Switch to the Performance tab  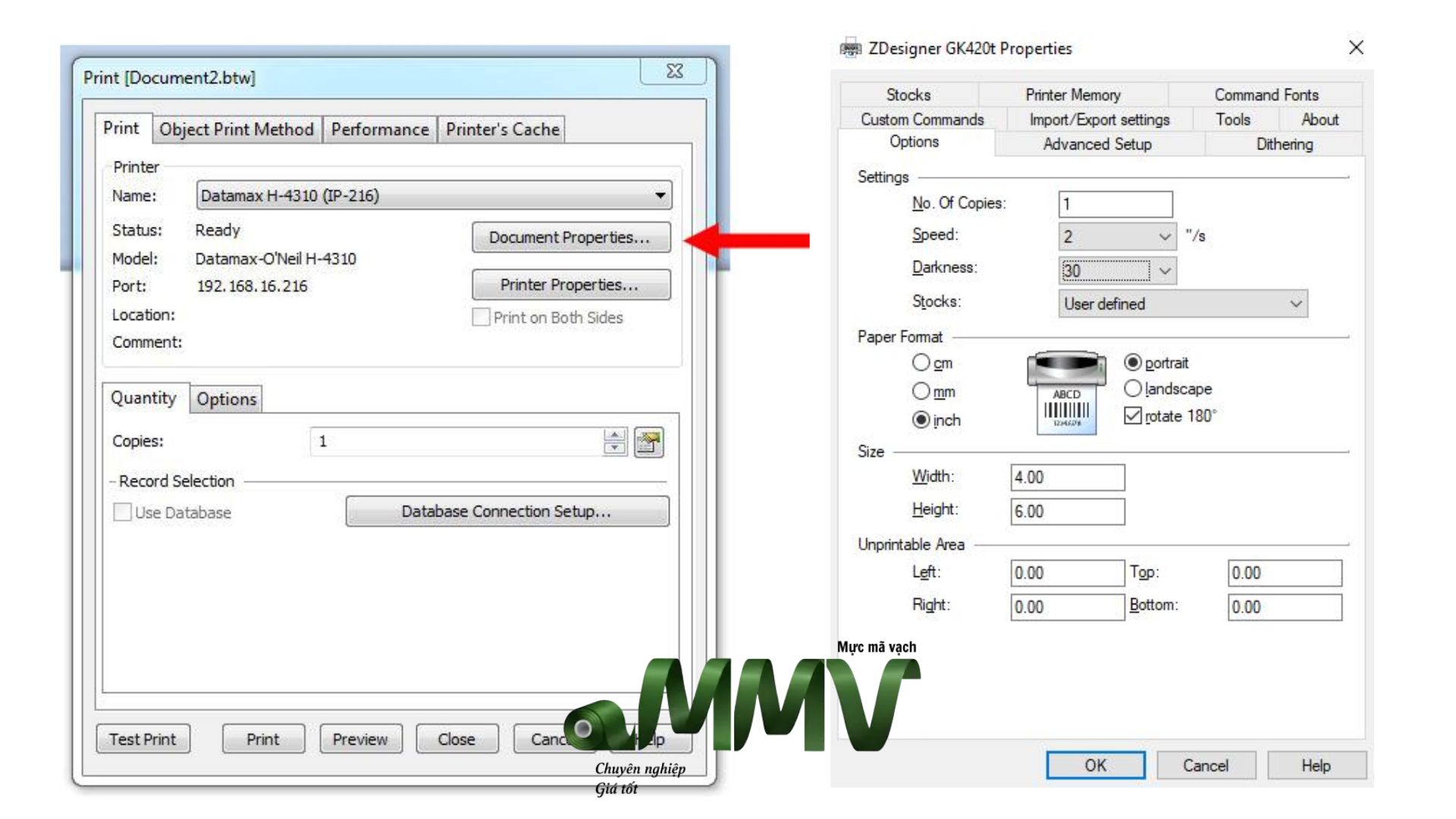380,130
